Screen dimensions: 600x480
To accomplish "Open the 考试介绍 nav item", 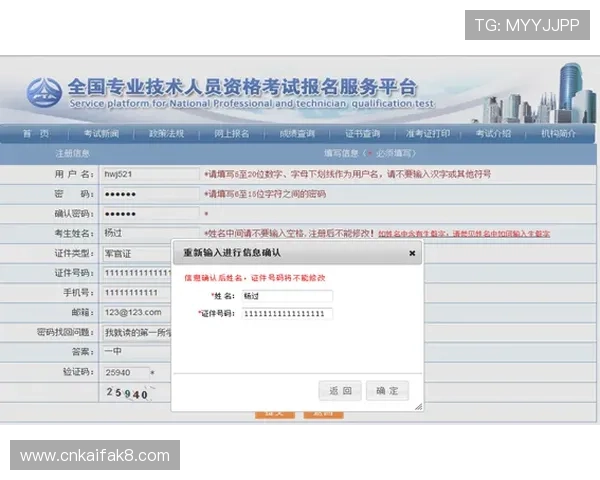I will pyautogui.click(x=493, y=134).
